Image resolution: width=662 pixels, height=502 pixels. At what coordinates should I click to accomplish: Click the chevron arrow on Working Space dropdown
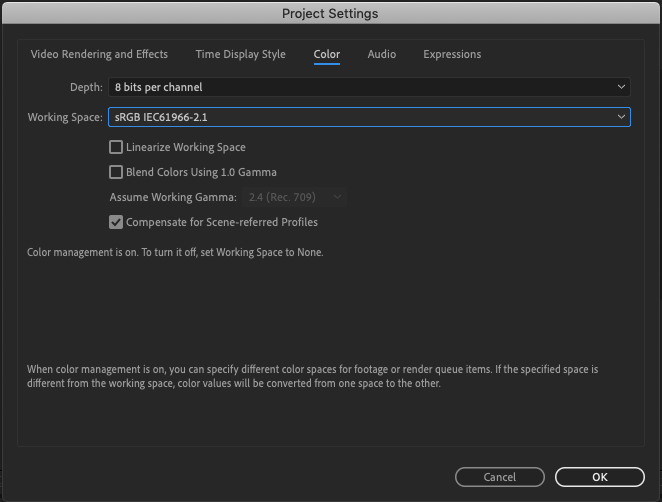(x=622, y=118)
